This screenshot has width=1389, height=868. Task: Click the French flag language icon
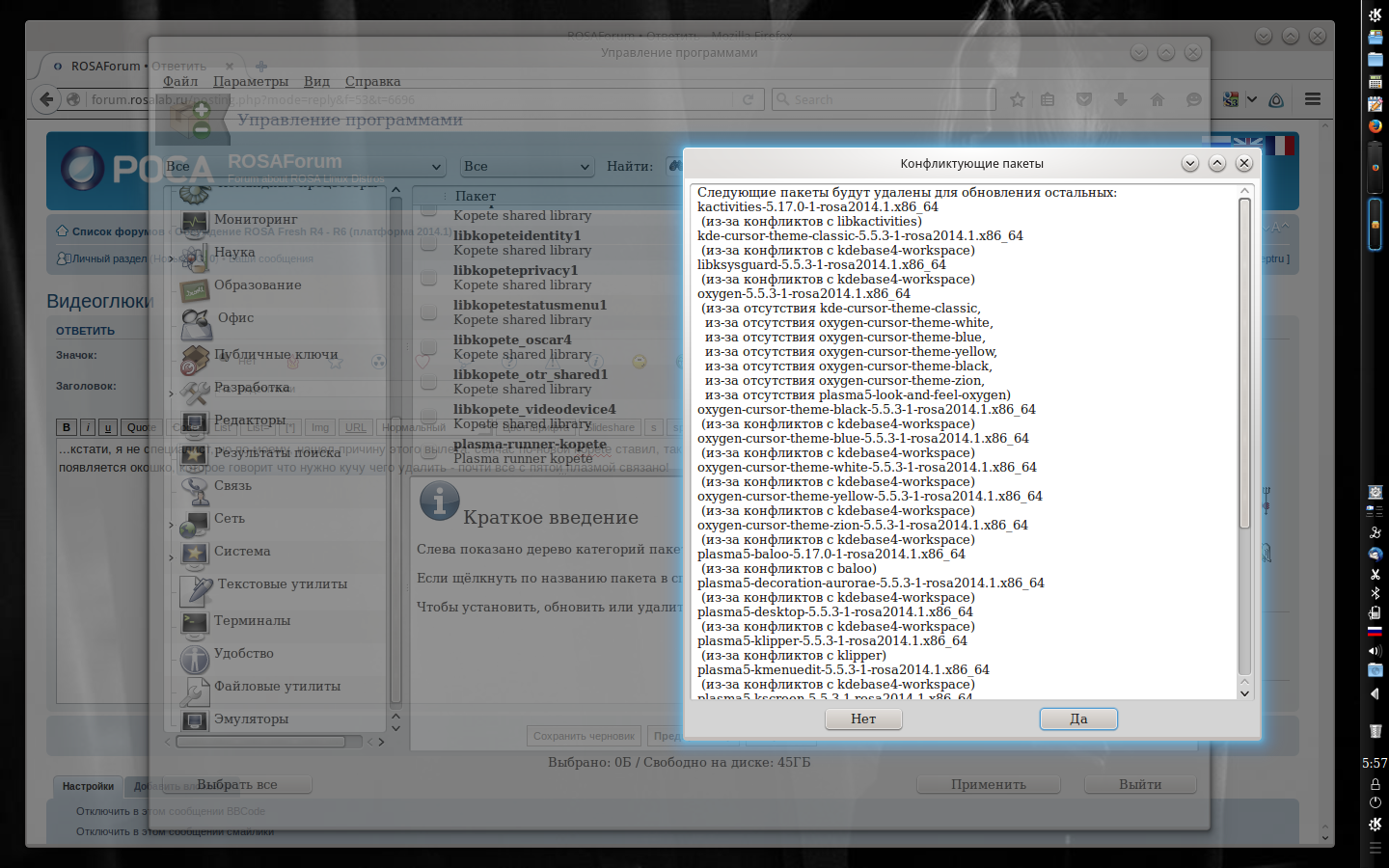1280,145
